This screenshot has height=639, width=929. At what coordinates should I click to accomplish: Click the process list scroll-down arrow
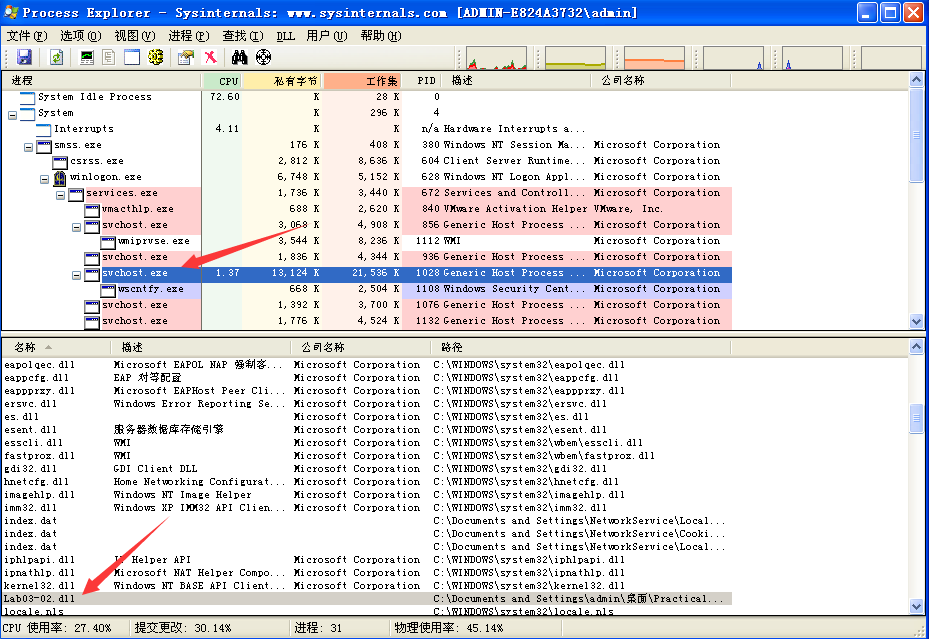917,322
